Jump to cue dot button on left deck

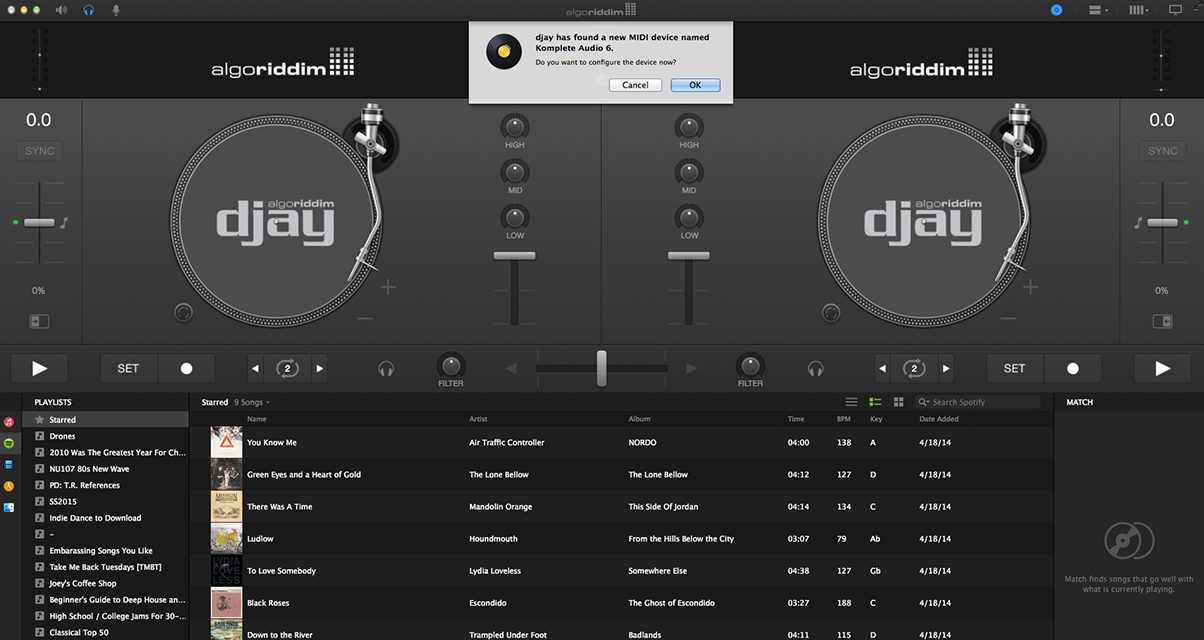(186, 368)
